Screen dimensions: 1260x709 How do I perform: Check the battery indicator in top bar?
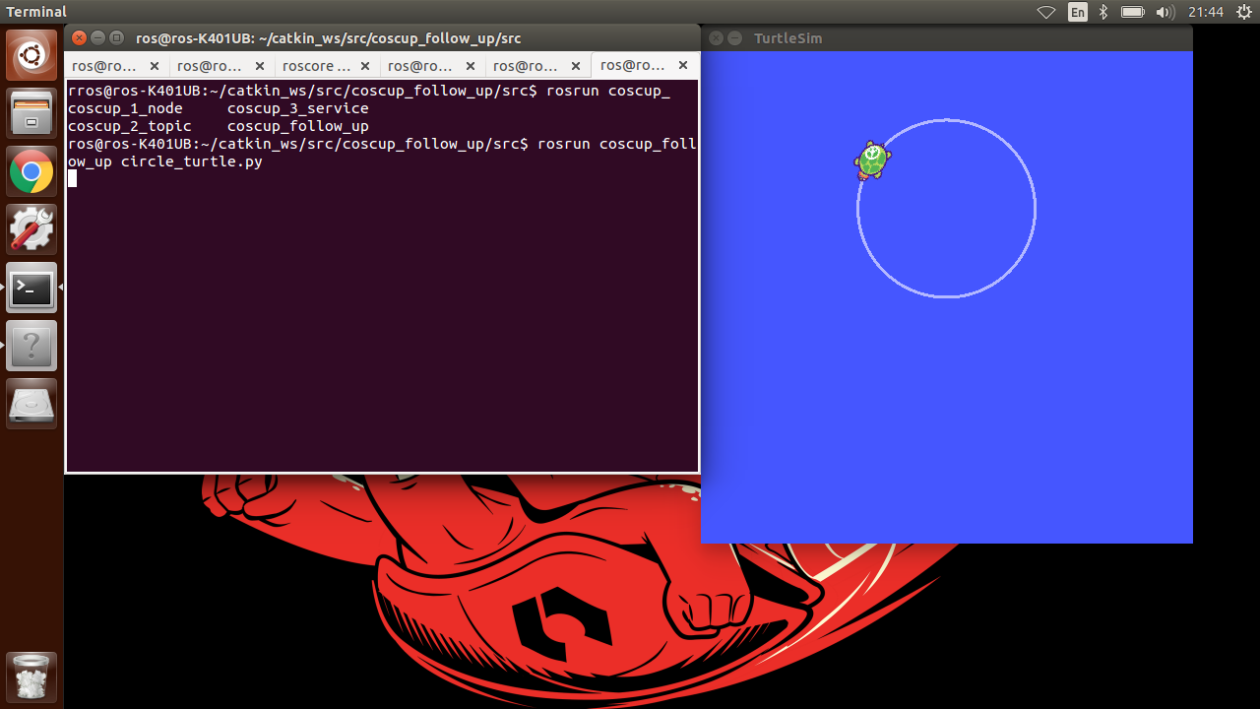point(1133,12)
